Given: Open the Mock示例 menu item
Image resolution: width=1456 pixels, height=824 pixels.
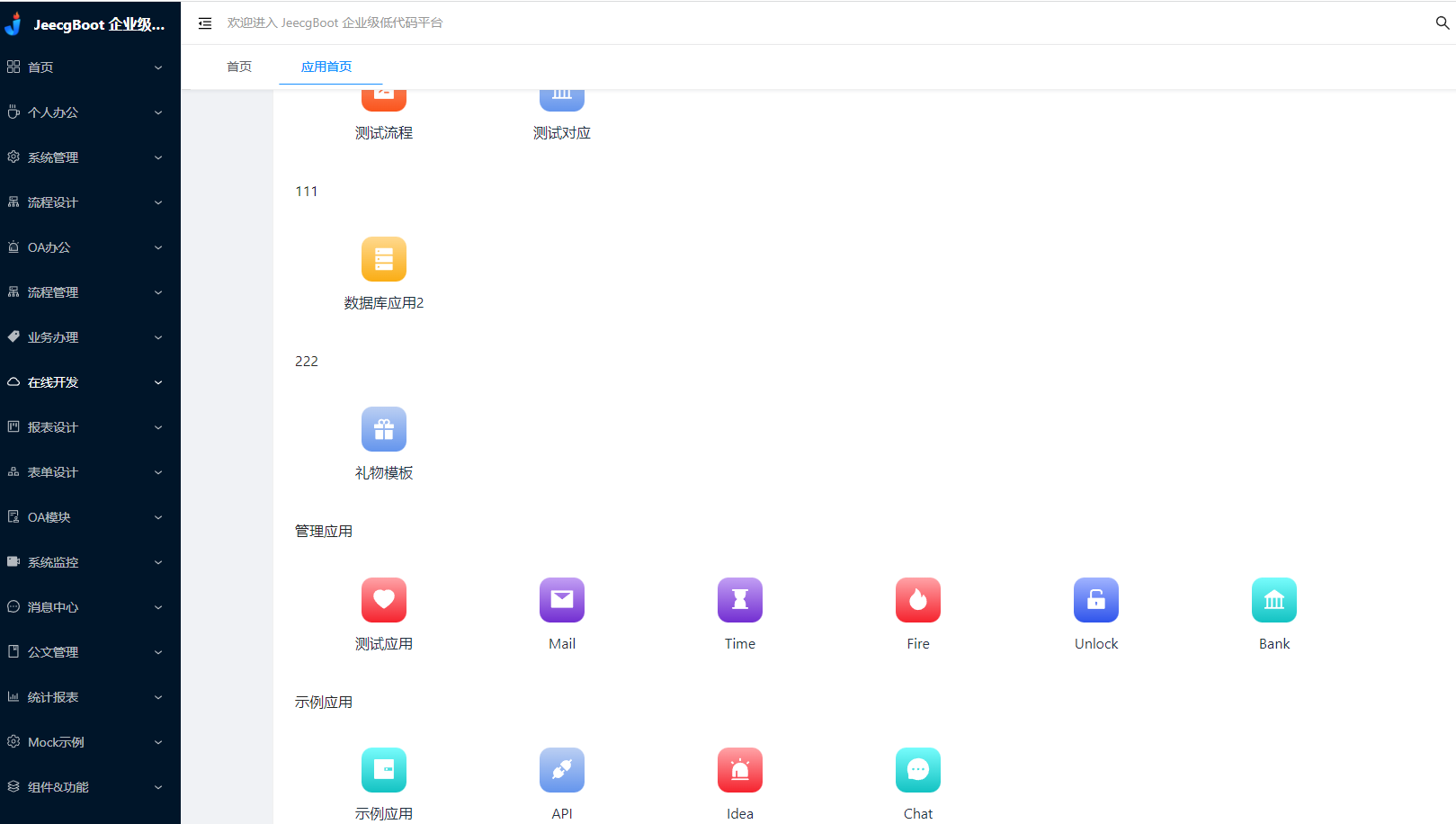Looking at the screenshot, I should click(x=90, y=742).
